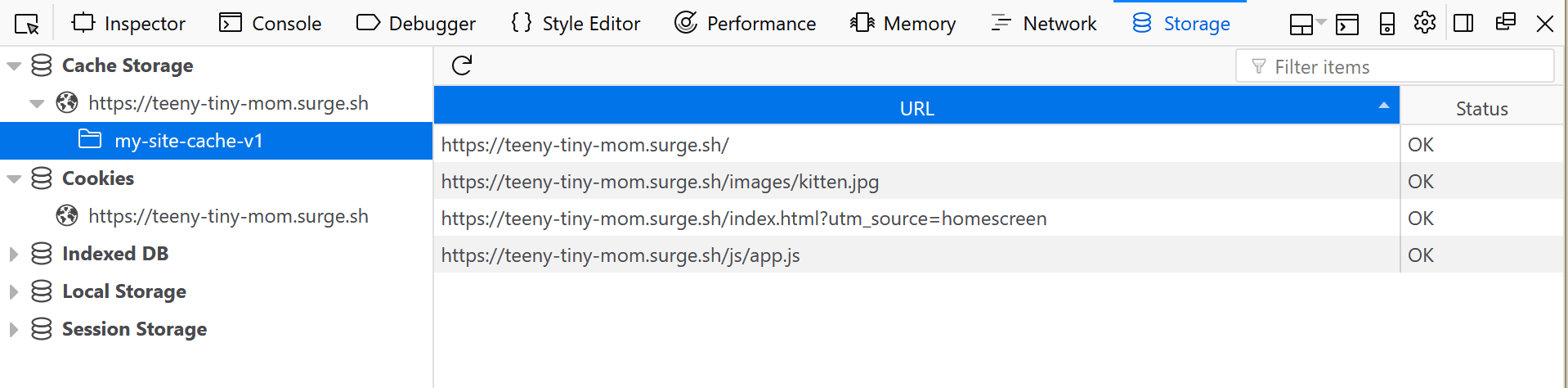Expand the Session Storage section
This screenshot has height=388, width=1568.
[14, 330]
